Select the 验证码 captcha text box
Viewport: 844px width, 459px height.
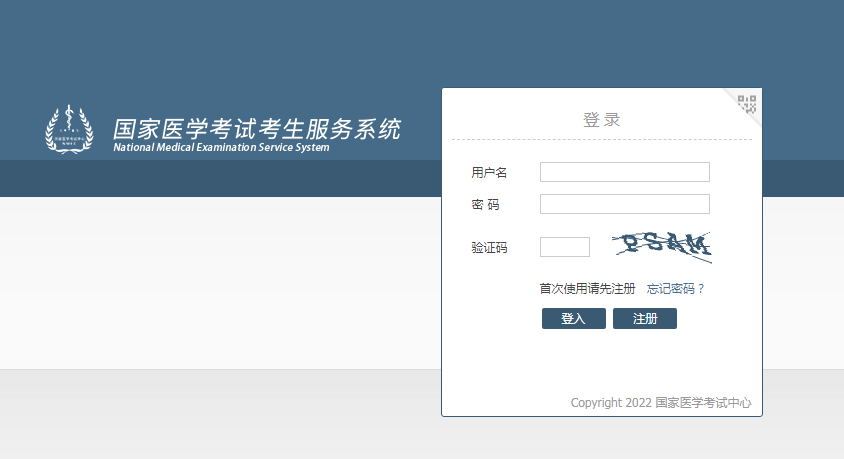click(564, 247)
